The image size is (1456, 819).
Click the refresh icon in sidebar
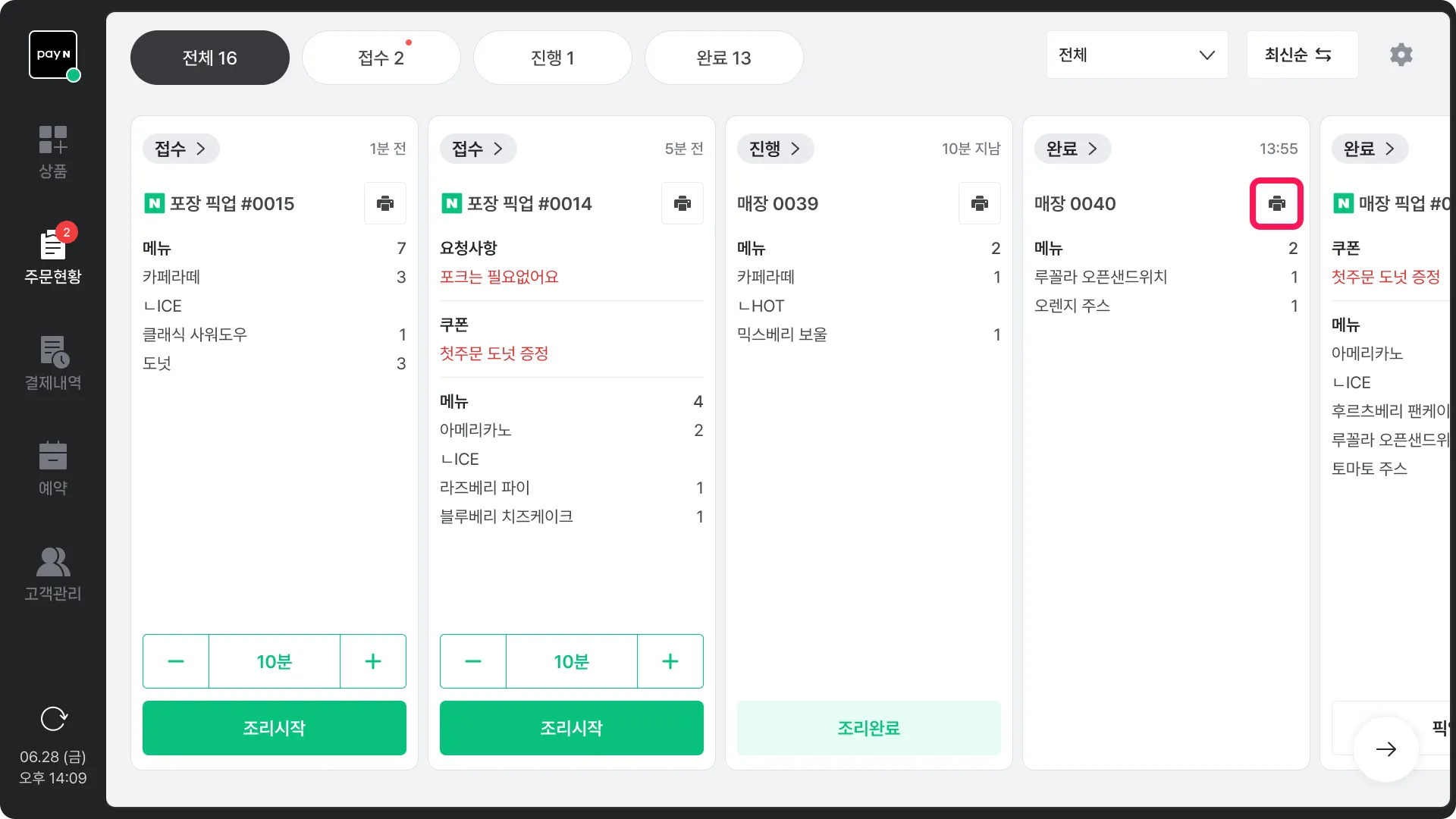[53, 718]
